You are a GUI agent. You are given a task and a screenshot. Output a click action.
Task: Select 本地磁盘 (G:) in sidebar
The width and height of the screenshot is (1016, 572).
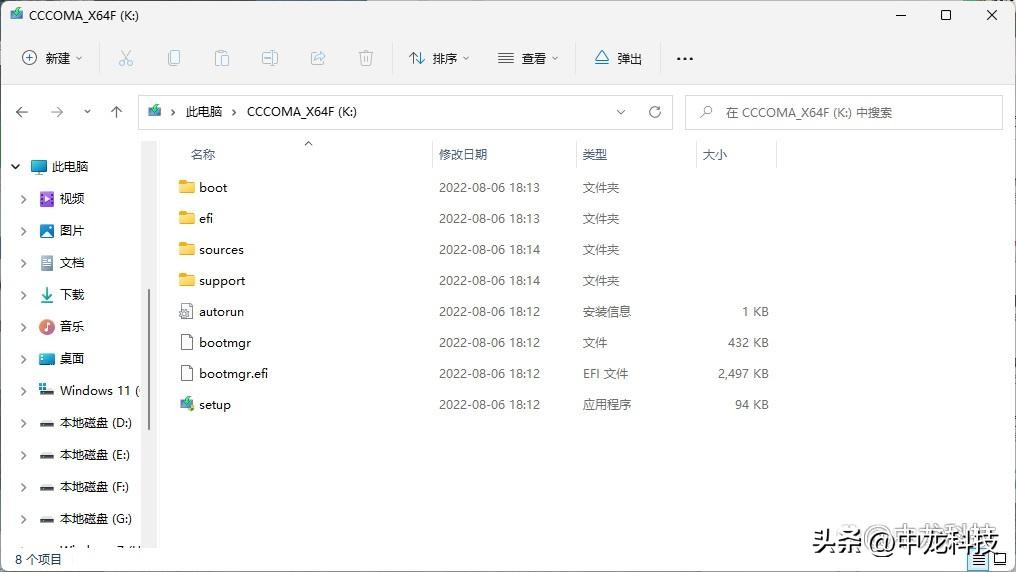95,519
